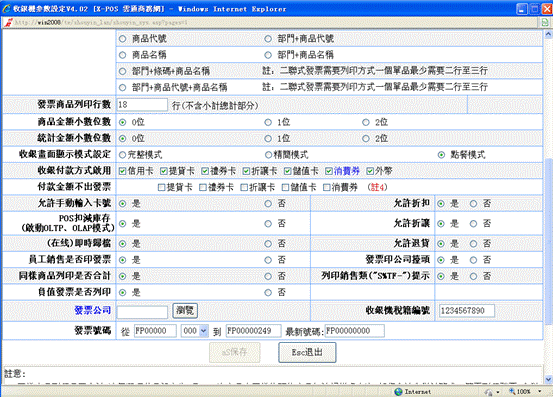Select 2位 for 商品金額小數位數
553x397 pixels.
[x=366, y=122]
